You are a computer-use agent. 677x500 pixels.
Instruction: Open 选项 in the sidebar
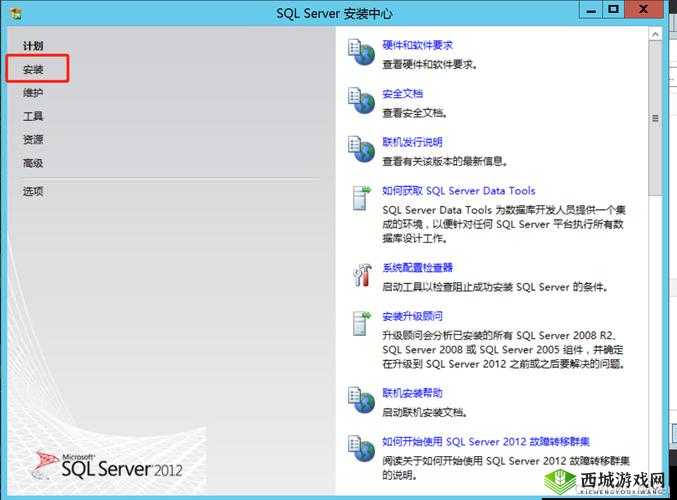point(33,191)
